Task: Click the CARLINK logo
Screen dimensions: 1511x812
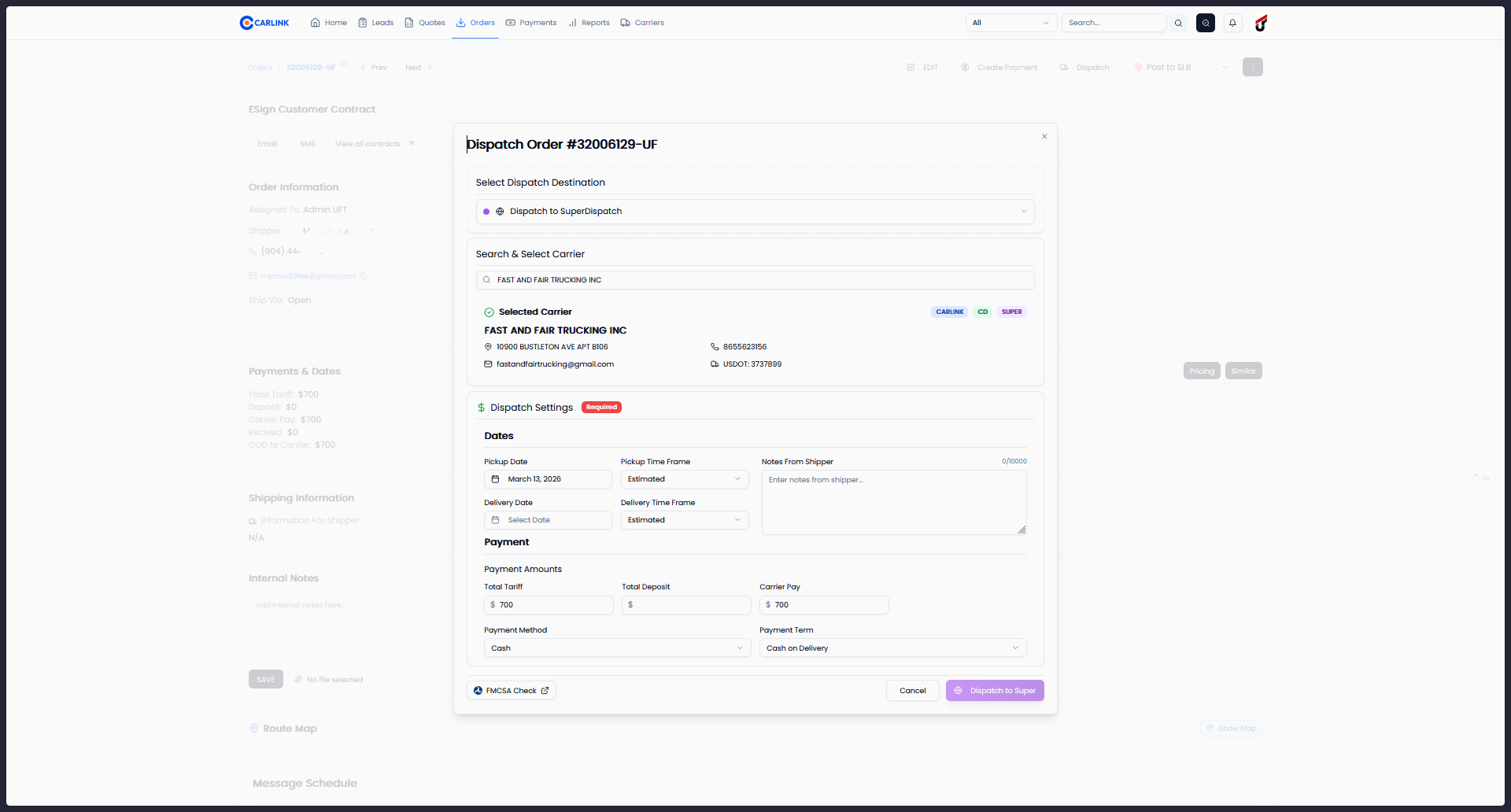Action: [x=264, y=22]
